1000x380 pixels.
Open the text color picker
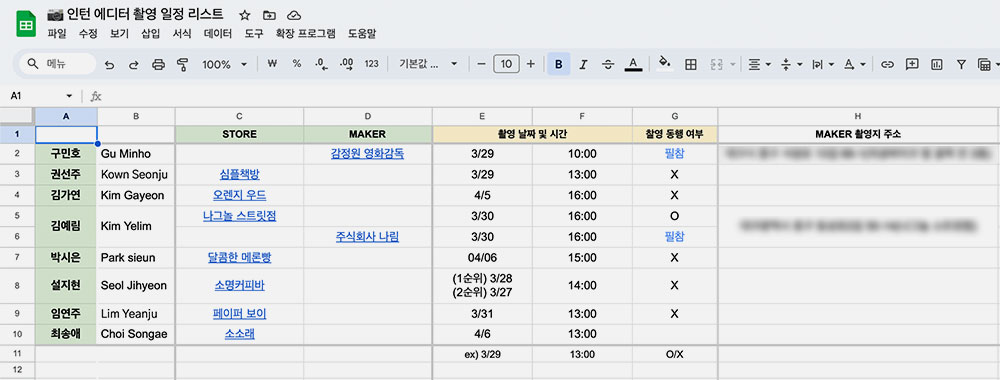click(x=633, y=64)
